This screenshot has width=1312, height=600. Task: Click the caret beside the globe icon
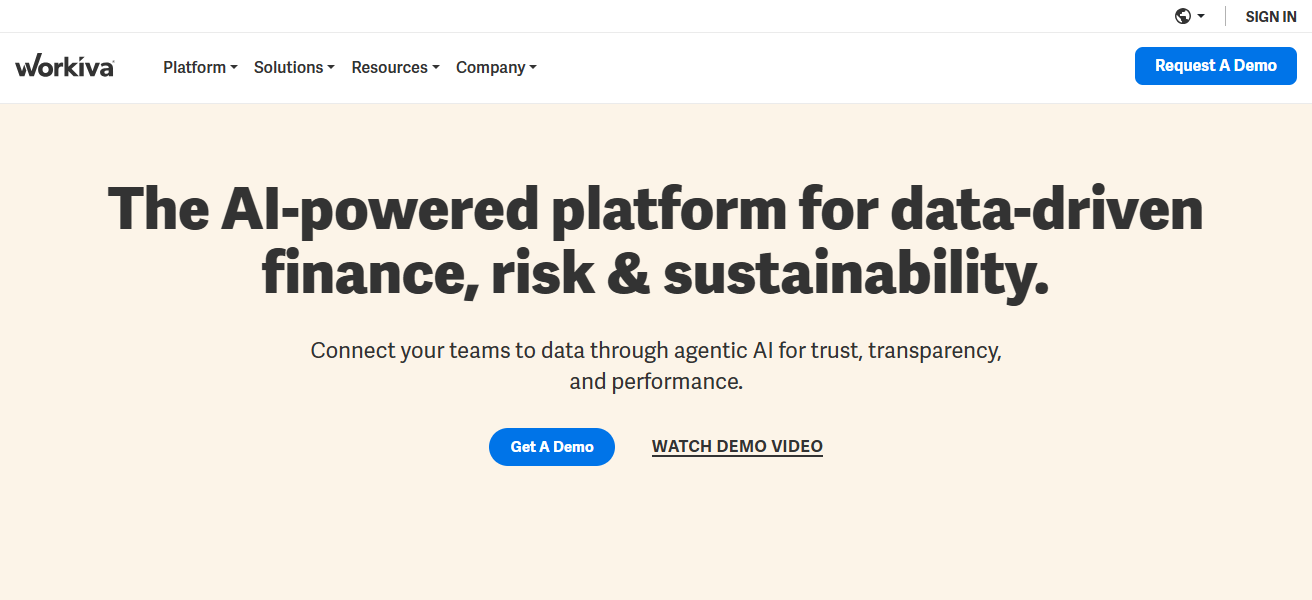point(1201,17)
